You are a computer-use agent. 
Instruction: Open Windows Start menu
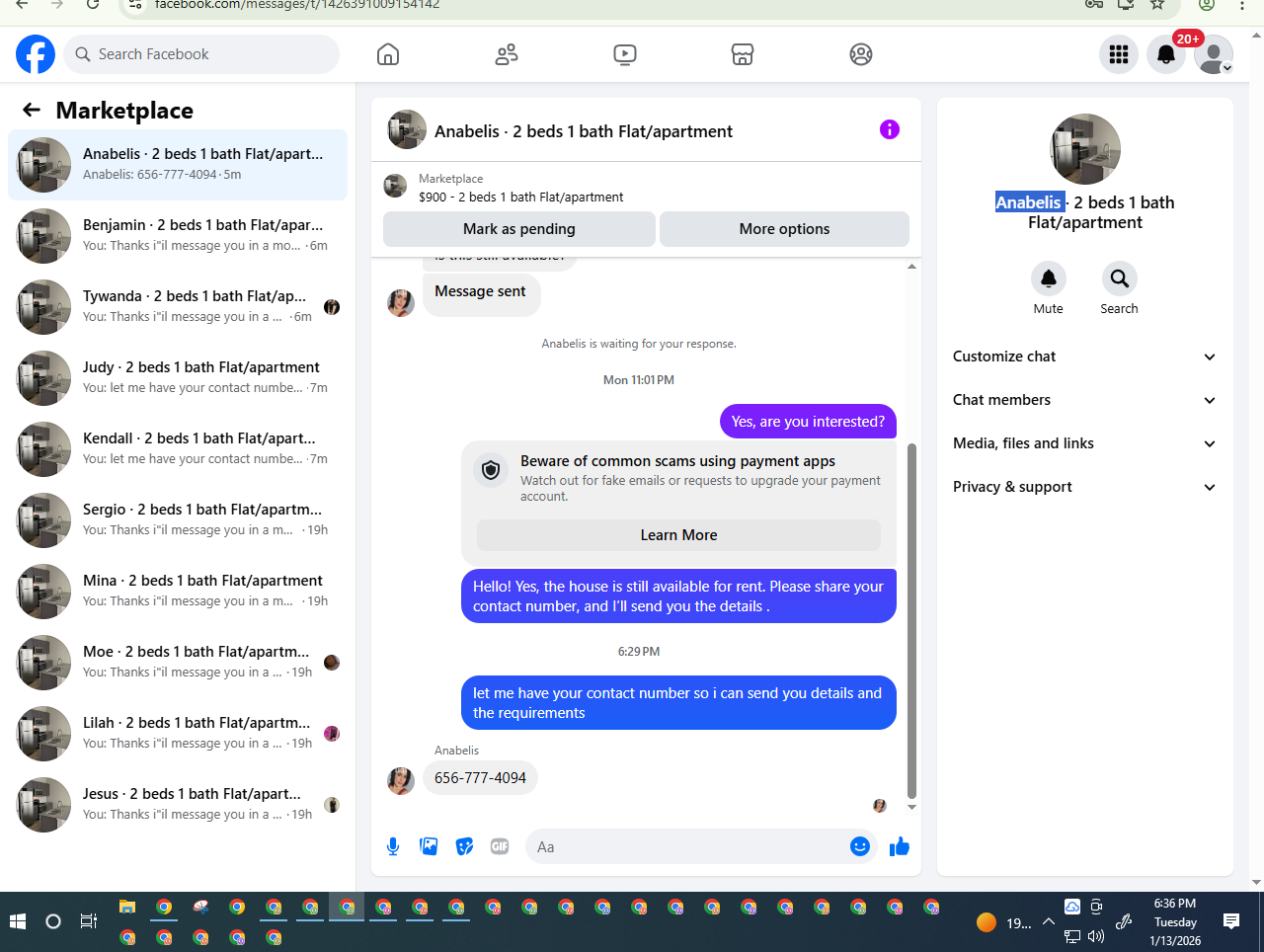click(x=17, y=921)
